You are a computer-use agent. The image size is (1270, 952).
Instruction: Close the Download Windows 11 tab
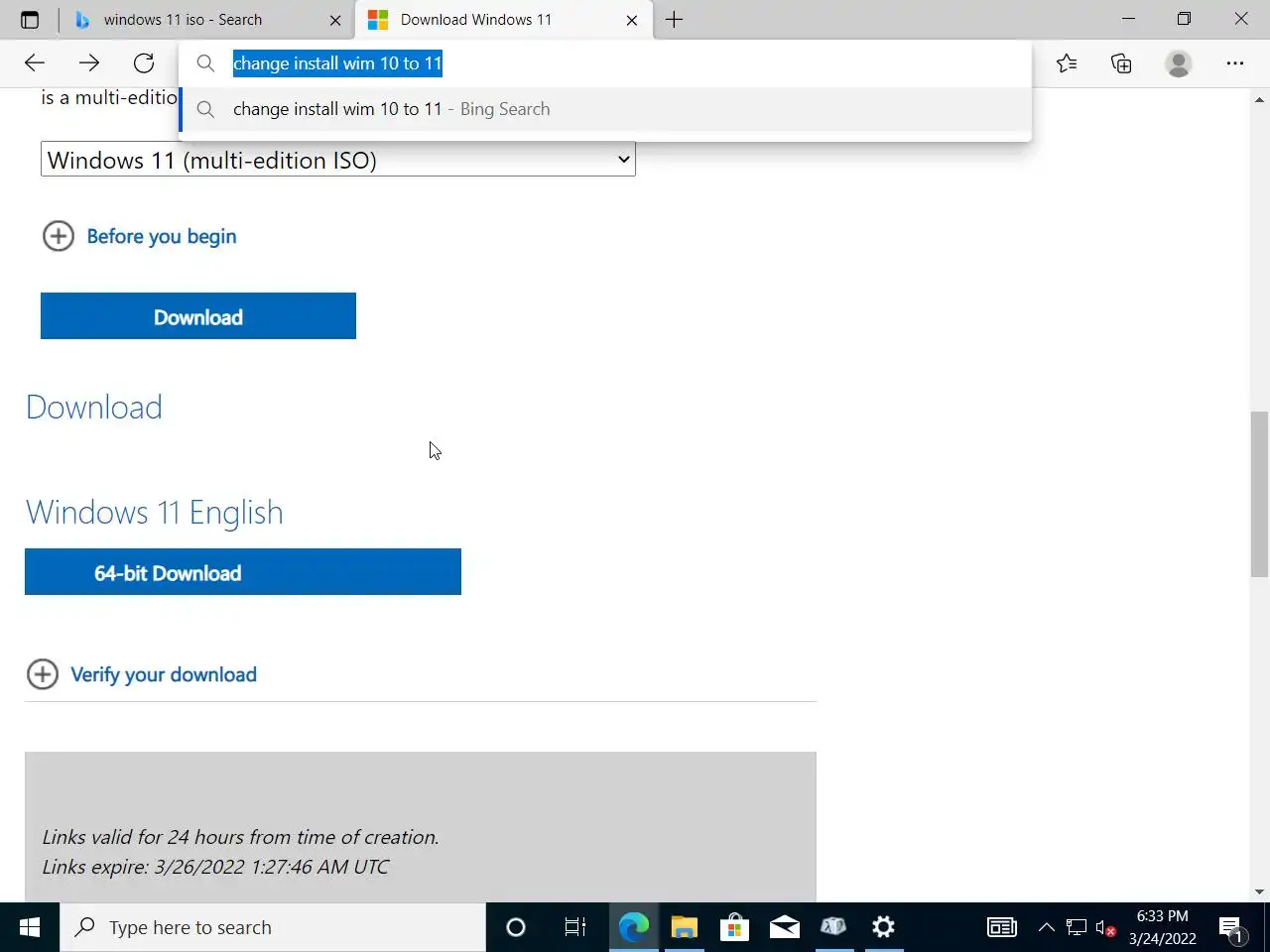click(x=632, y=20)
